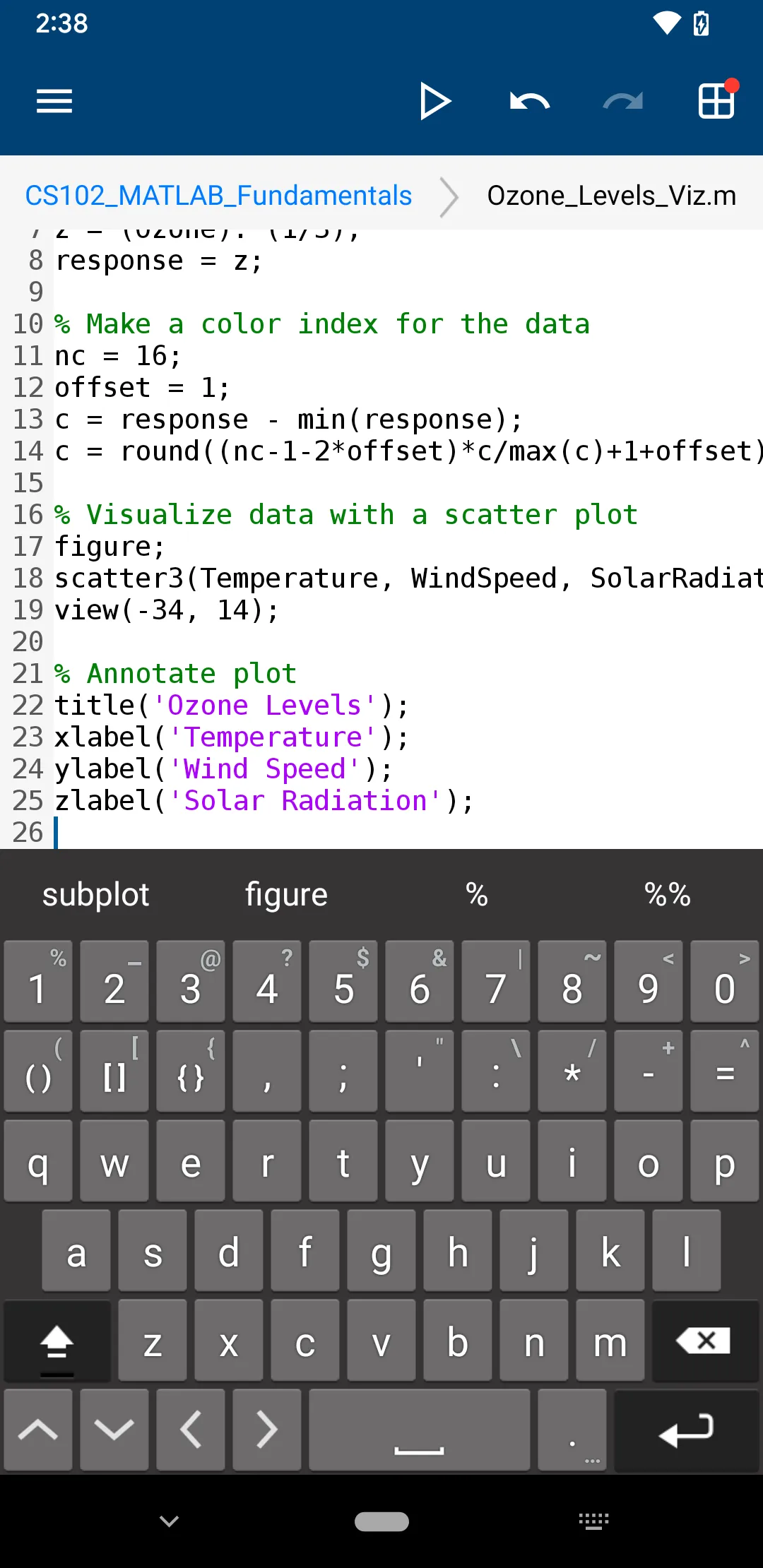Move cursor up with up arrow key
Viewport: 763px width, 1568px height.
point(38,1430)
